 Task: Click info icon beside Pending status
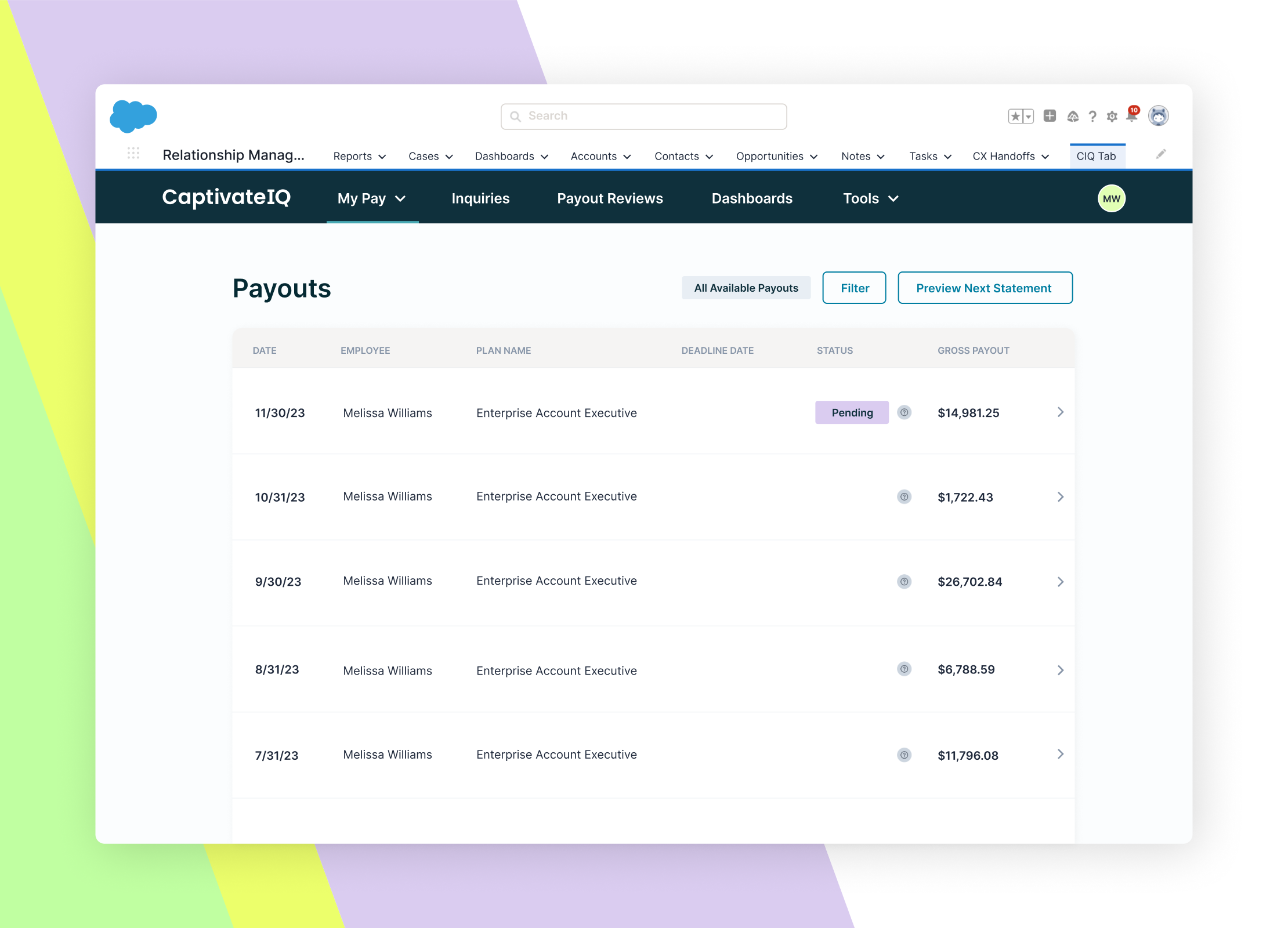[x=904, y=412]
